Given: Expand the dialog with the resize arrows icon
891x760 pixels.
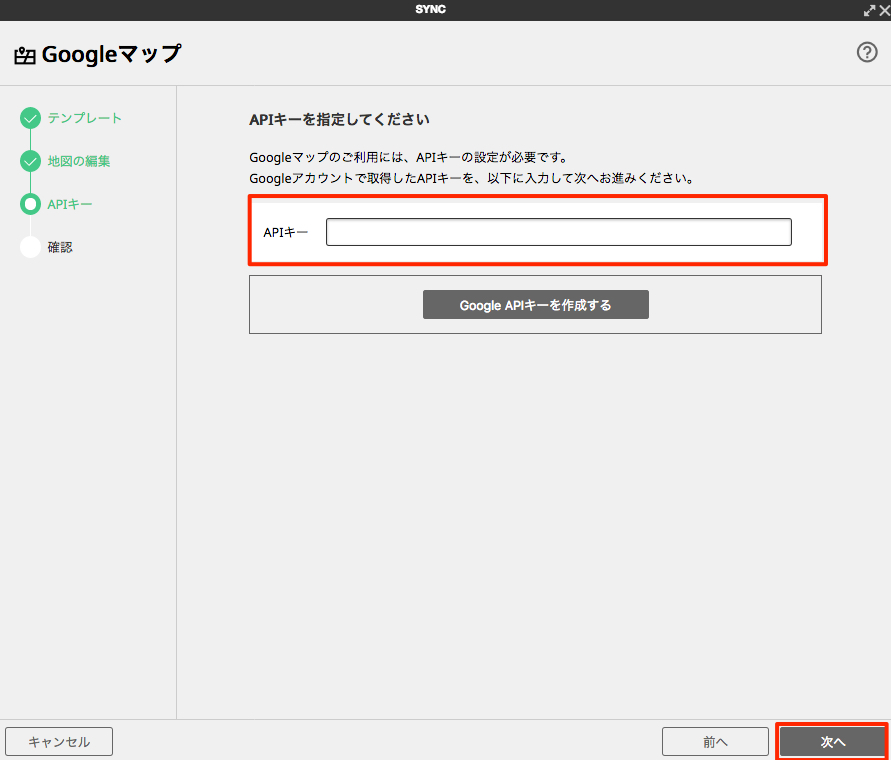Looking at the screenshot, I should coord(869,10).
